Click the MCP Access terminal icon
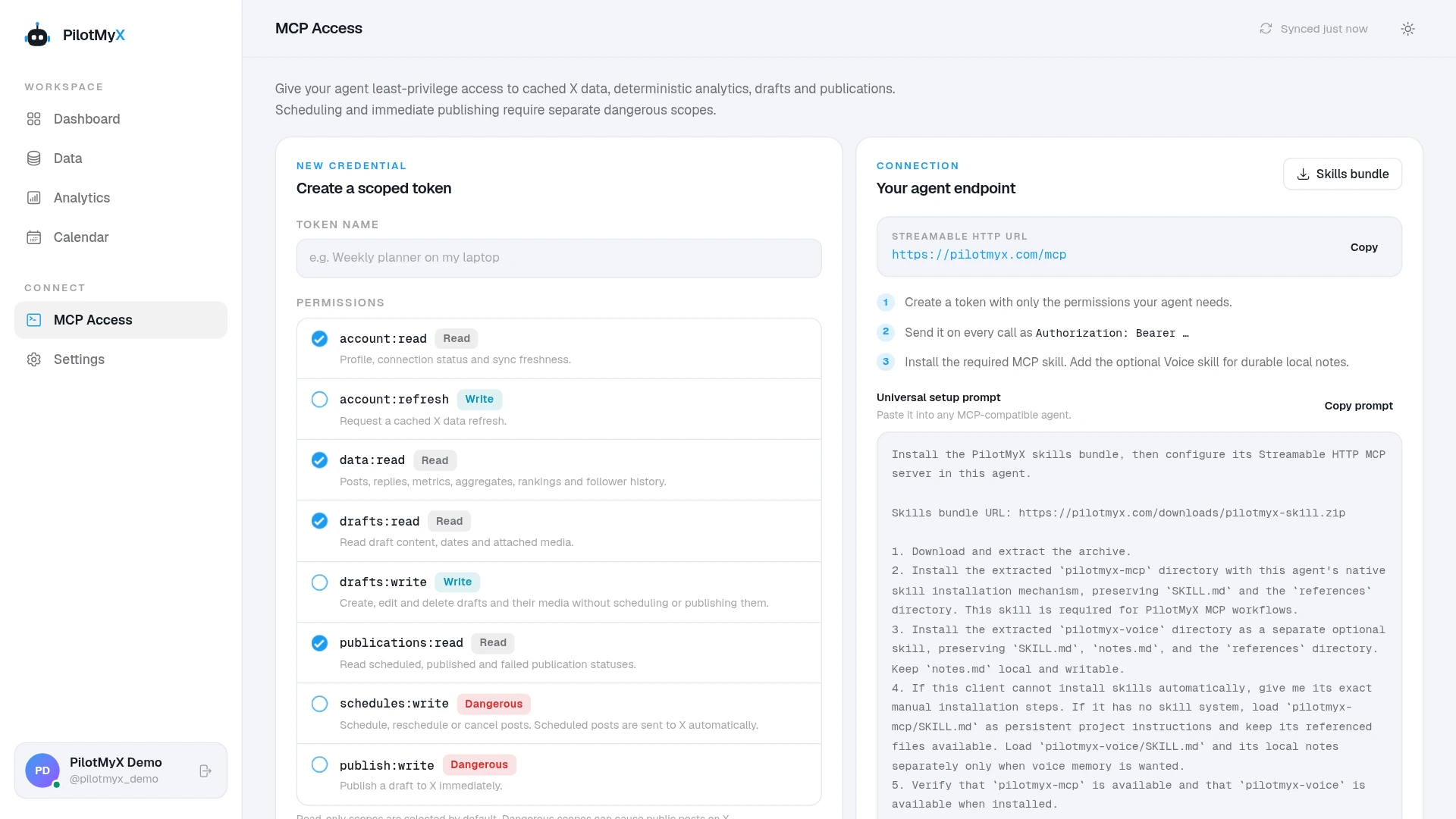1456x819 pixels. coord(33,320)
